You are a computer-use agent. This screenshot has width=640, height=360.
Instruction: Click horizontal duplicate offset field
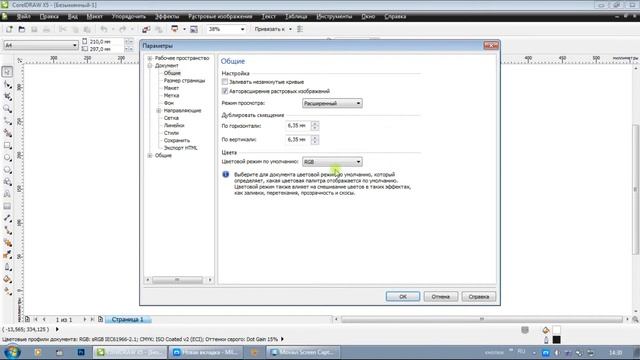(x=298, y=126)
